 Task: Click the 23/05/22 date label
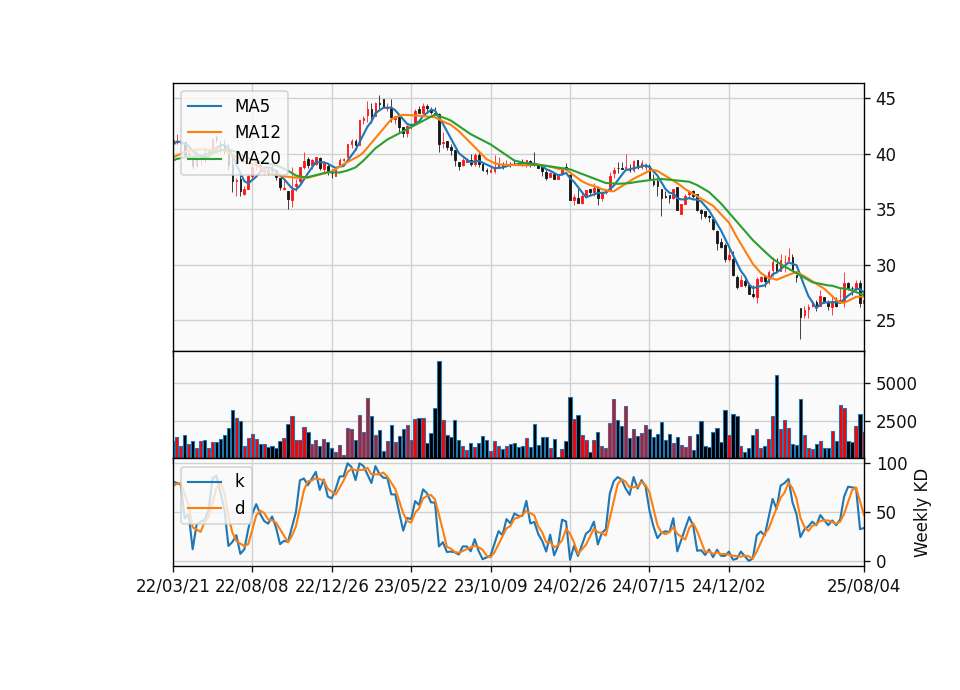tap(411, 586)
